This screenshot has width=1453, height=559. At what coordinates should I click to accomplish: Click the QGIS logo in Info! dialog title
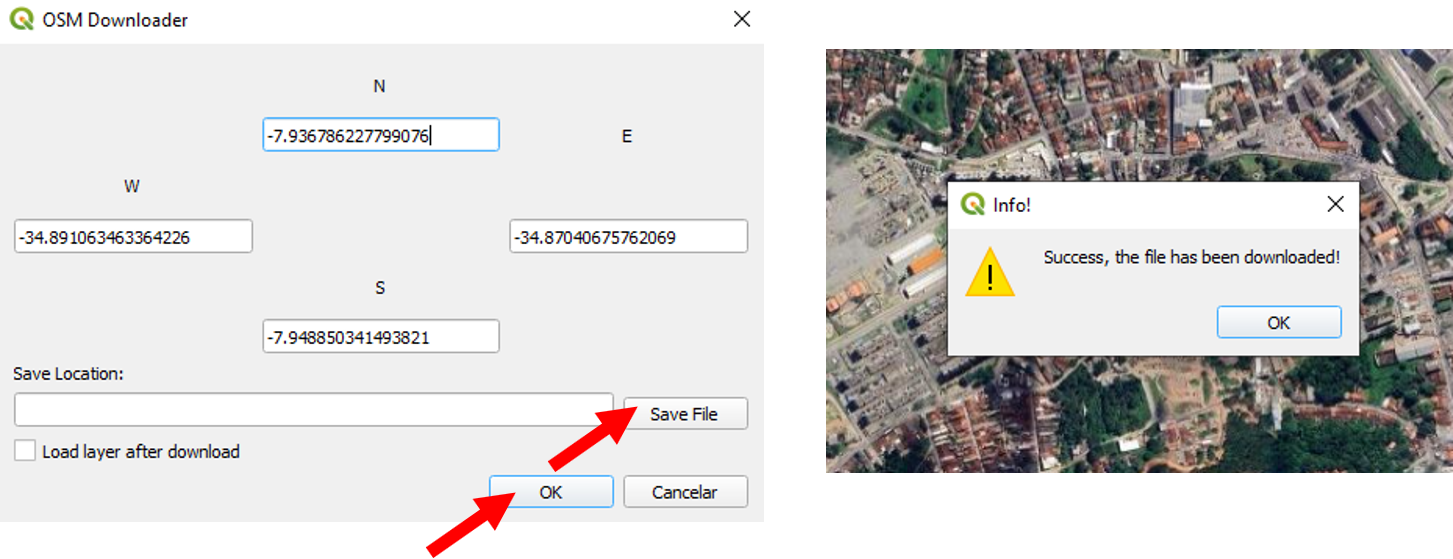pyautogui.click(x=973, y=204)
